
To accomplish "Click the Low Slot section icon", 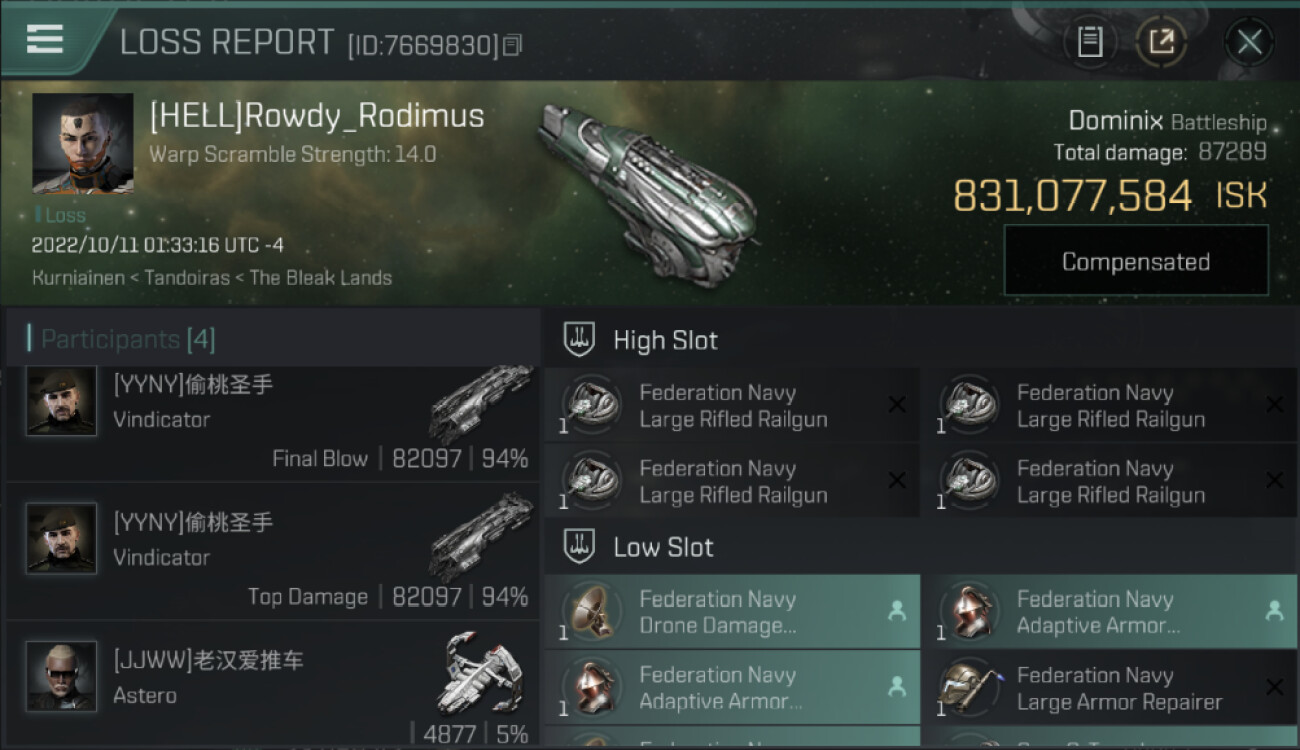I will (579, 546).
